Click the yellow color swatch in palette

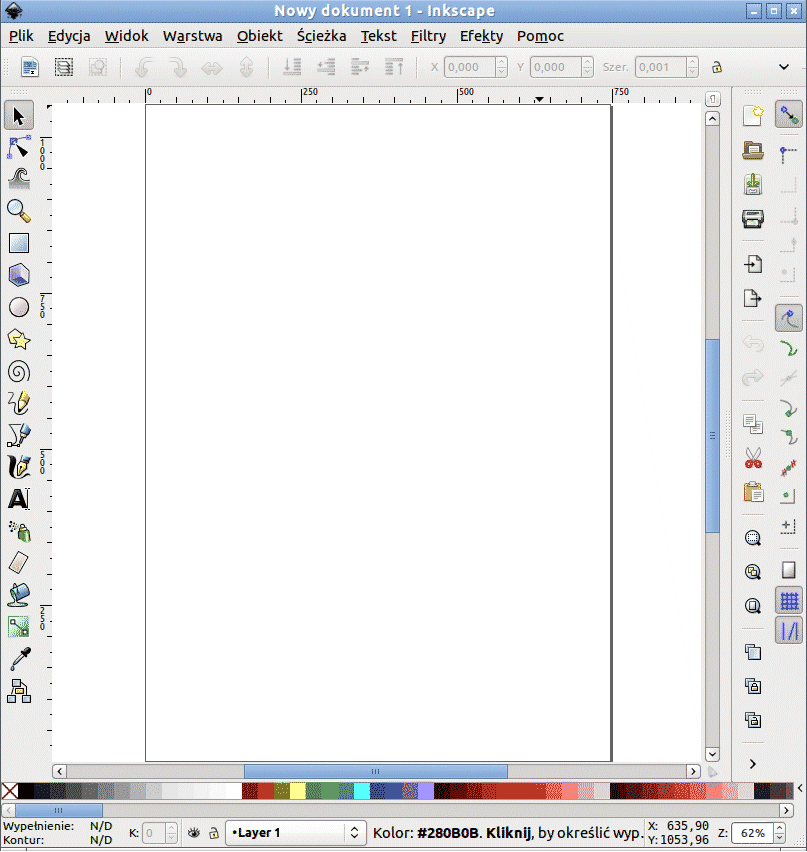[x=297, y=791]
